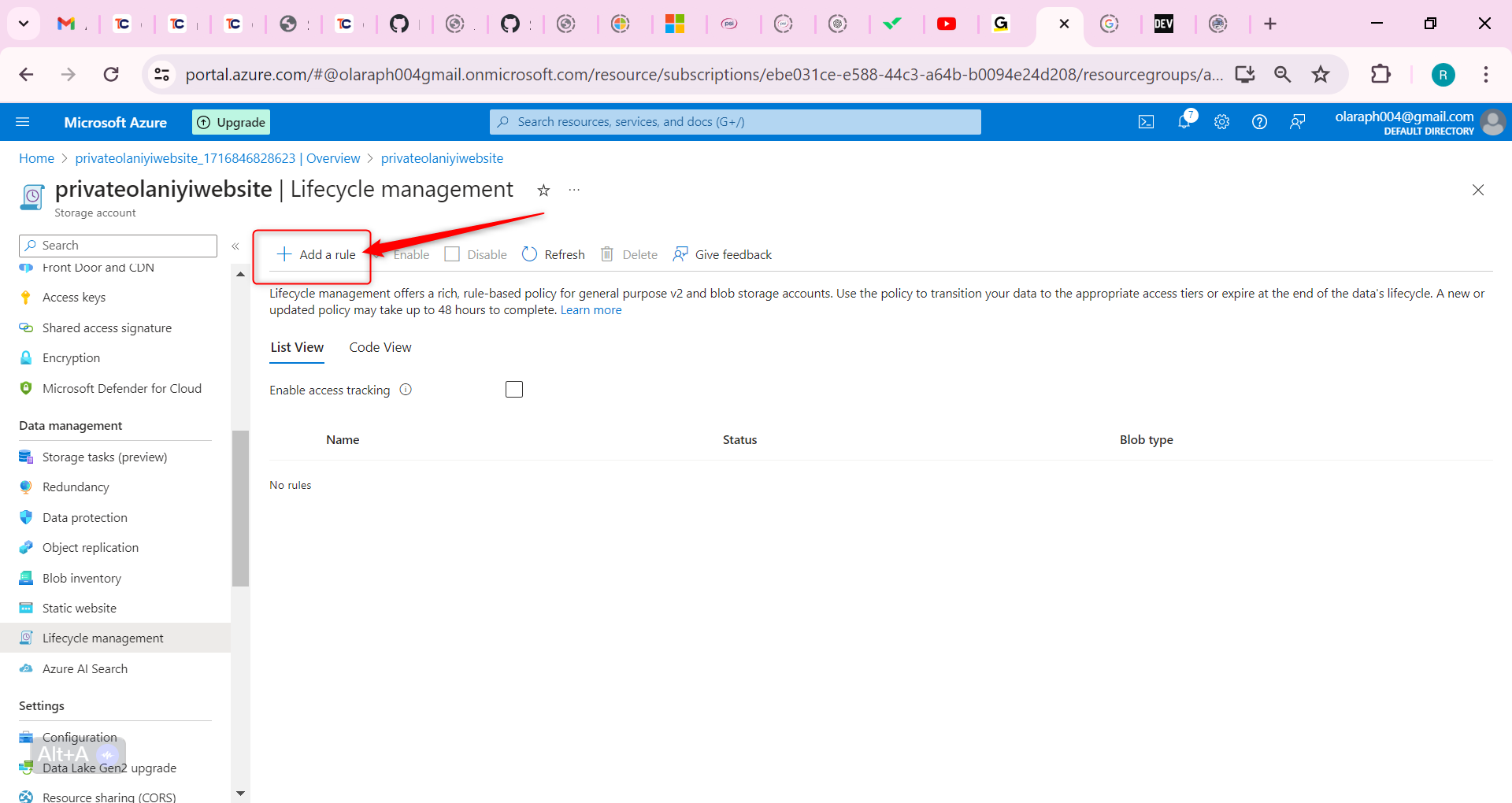1512x803 pixels.
Task: Open Shared access signature
Action: click(x=107, y=328)
